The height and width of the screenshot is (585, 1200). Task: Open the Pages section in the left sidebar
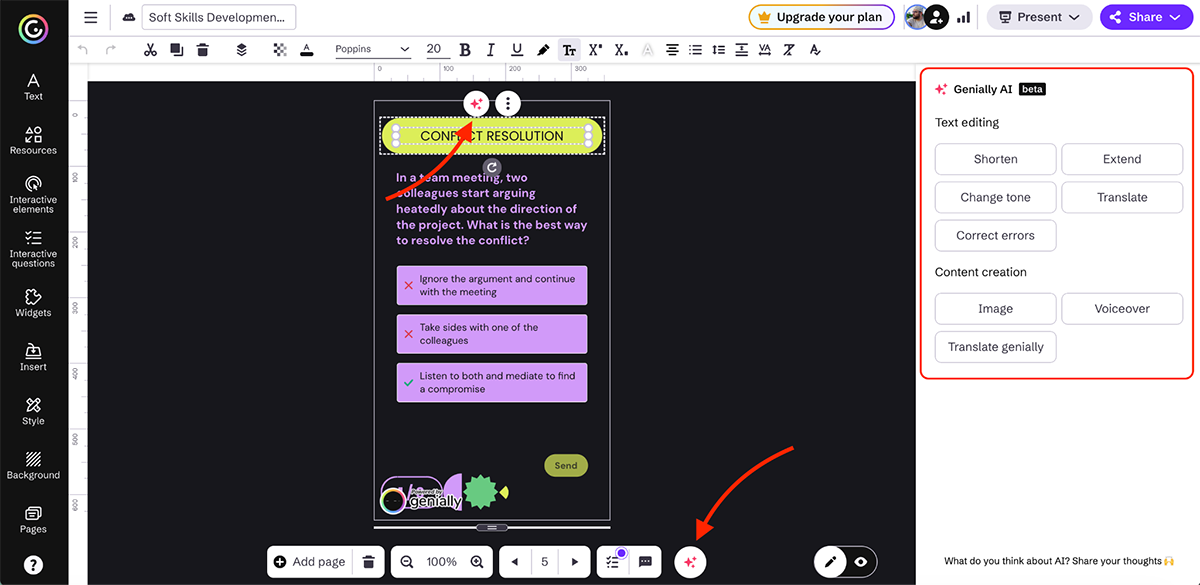33,520
